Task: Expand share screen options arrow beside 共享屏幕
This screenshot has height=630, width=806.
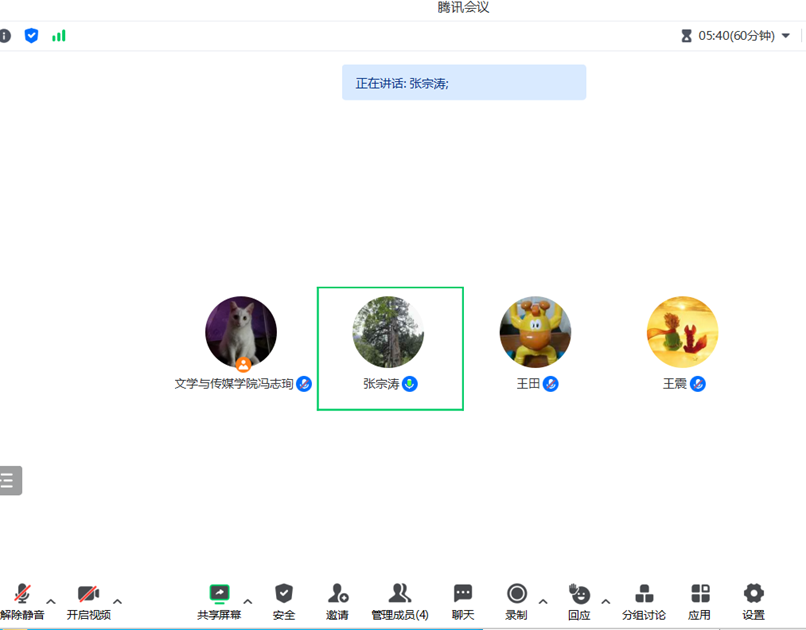Action: click(x=248, y=601)
